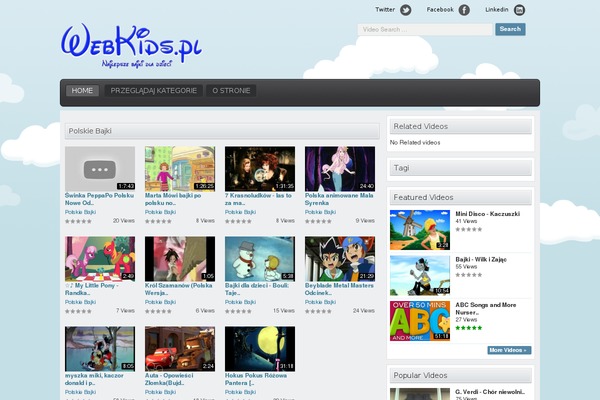Screen dimensions: 600x400
Task: Click 'No Related videos' text
Action: tap(415, 142)
